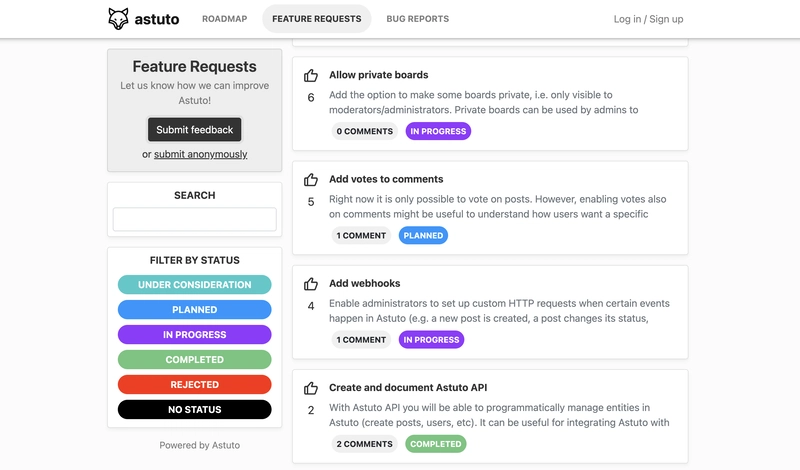Filter by Under Consideration status
The image size is (800, 470).
[x=194, y=285]
